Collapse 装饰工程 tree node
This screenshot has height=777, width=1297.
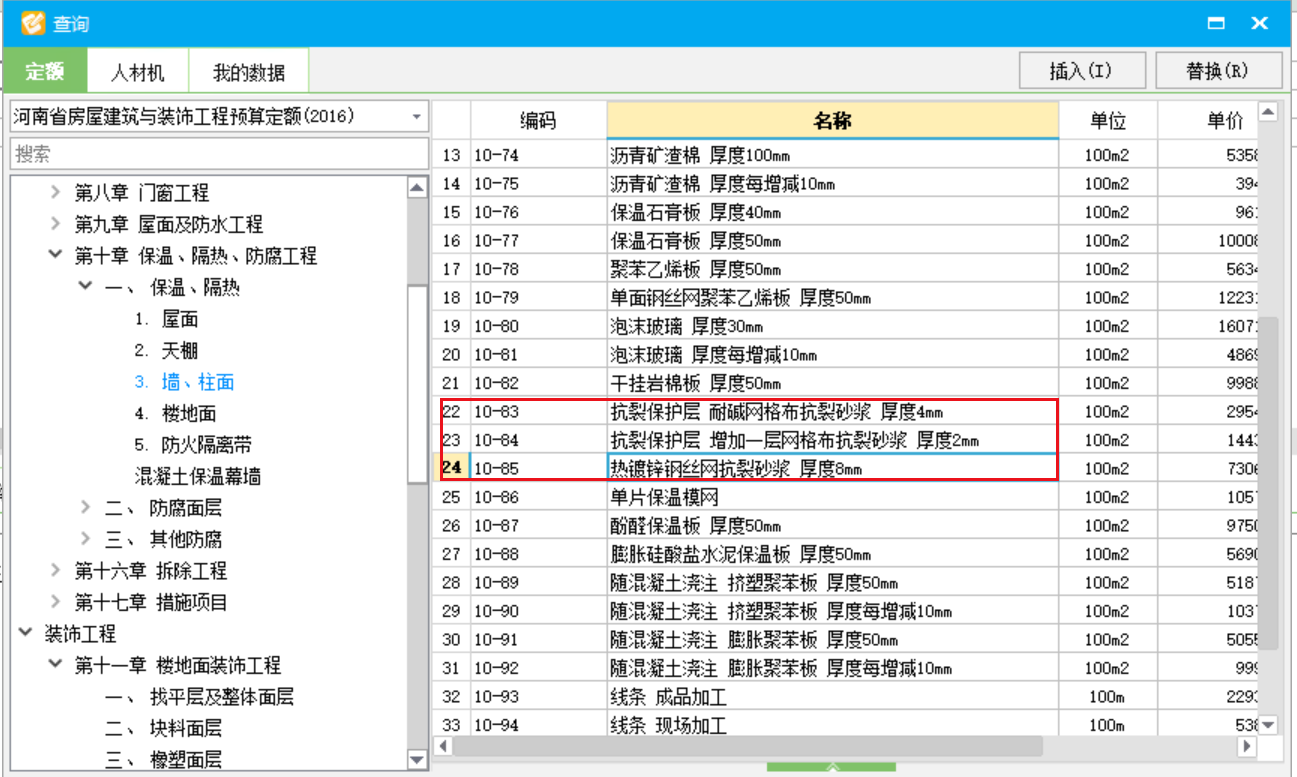[x=25, y=634]
